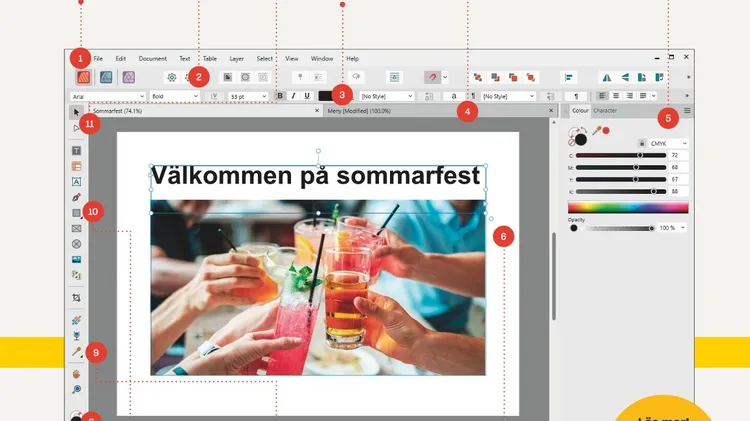
Task: Adjust the Opacity slider
Action: [x=621, y=228]
